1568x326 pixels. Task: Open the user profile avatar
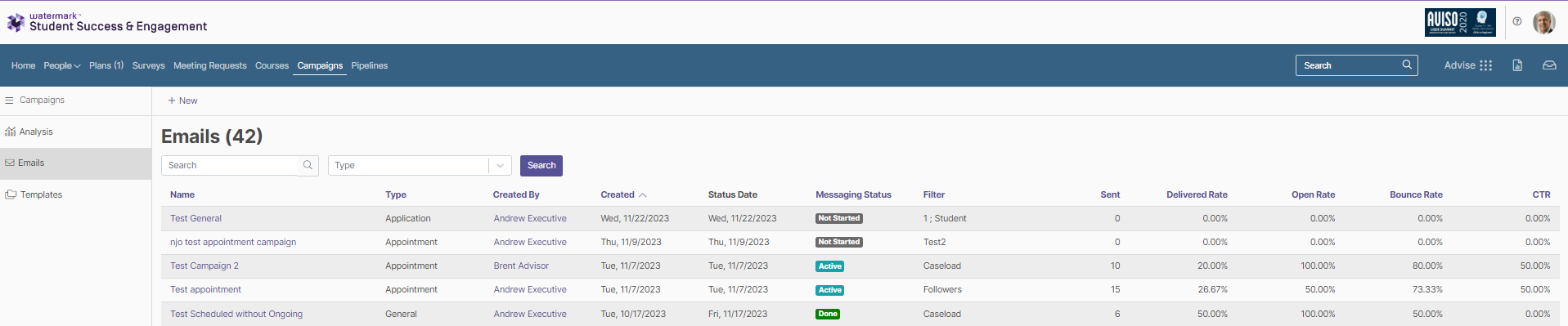1543,22
